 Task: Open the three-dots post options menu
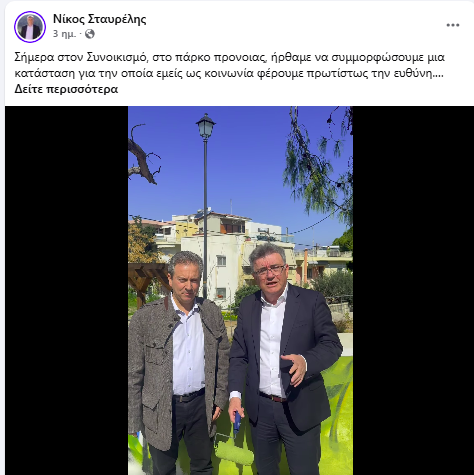[453, 25]
